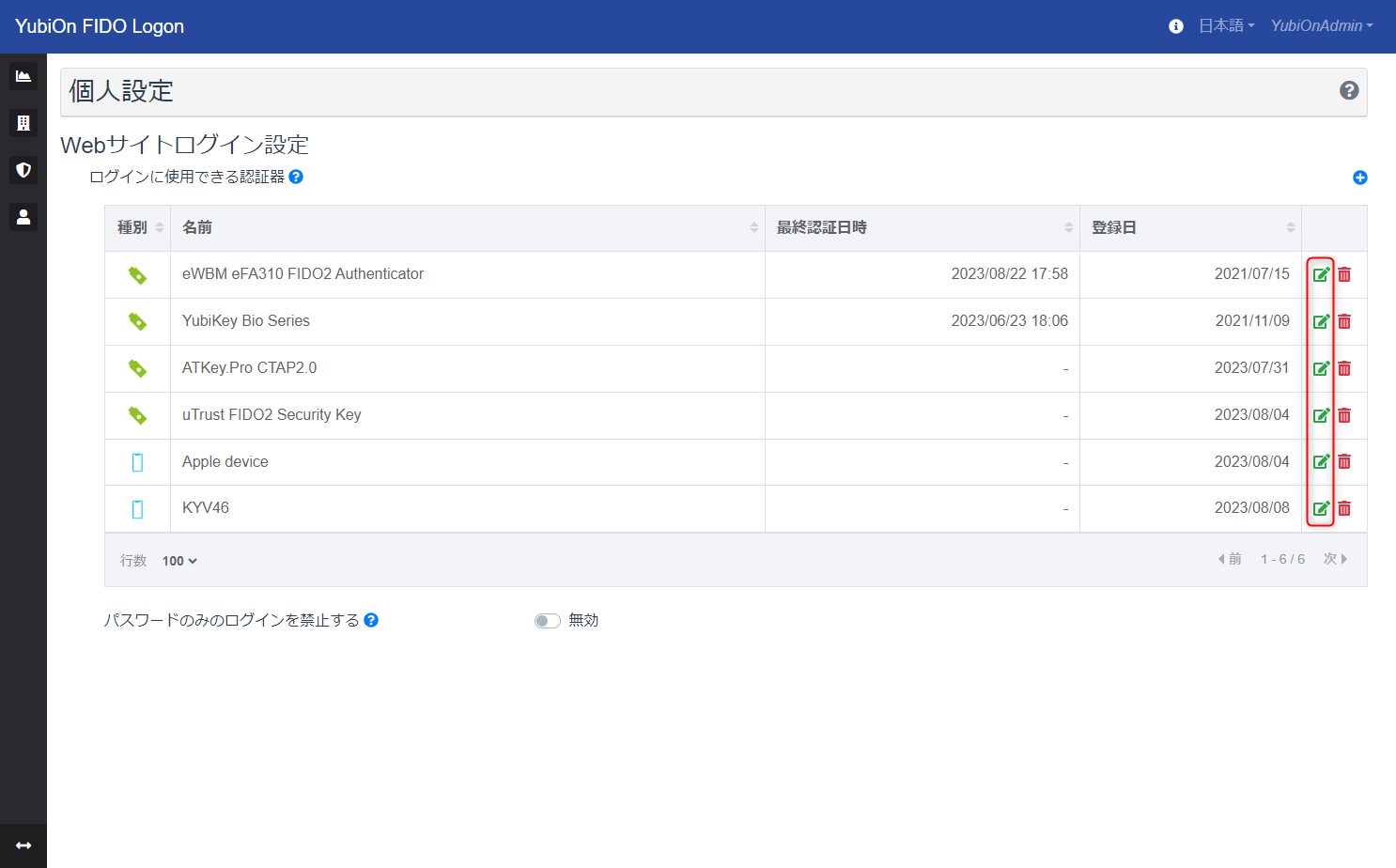Open help icon on 個人設定 title bar

[x=1349, y=90]
